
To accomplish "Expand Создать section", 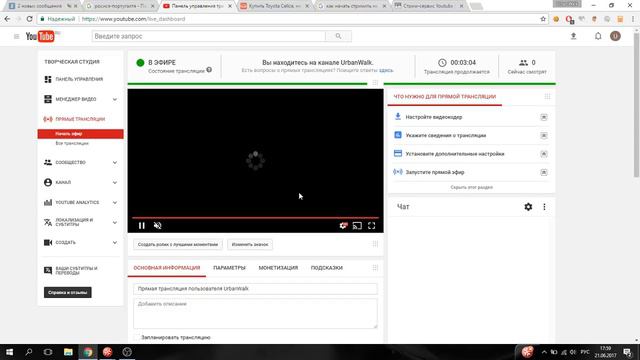I will tap(115, 242).
